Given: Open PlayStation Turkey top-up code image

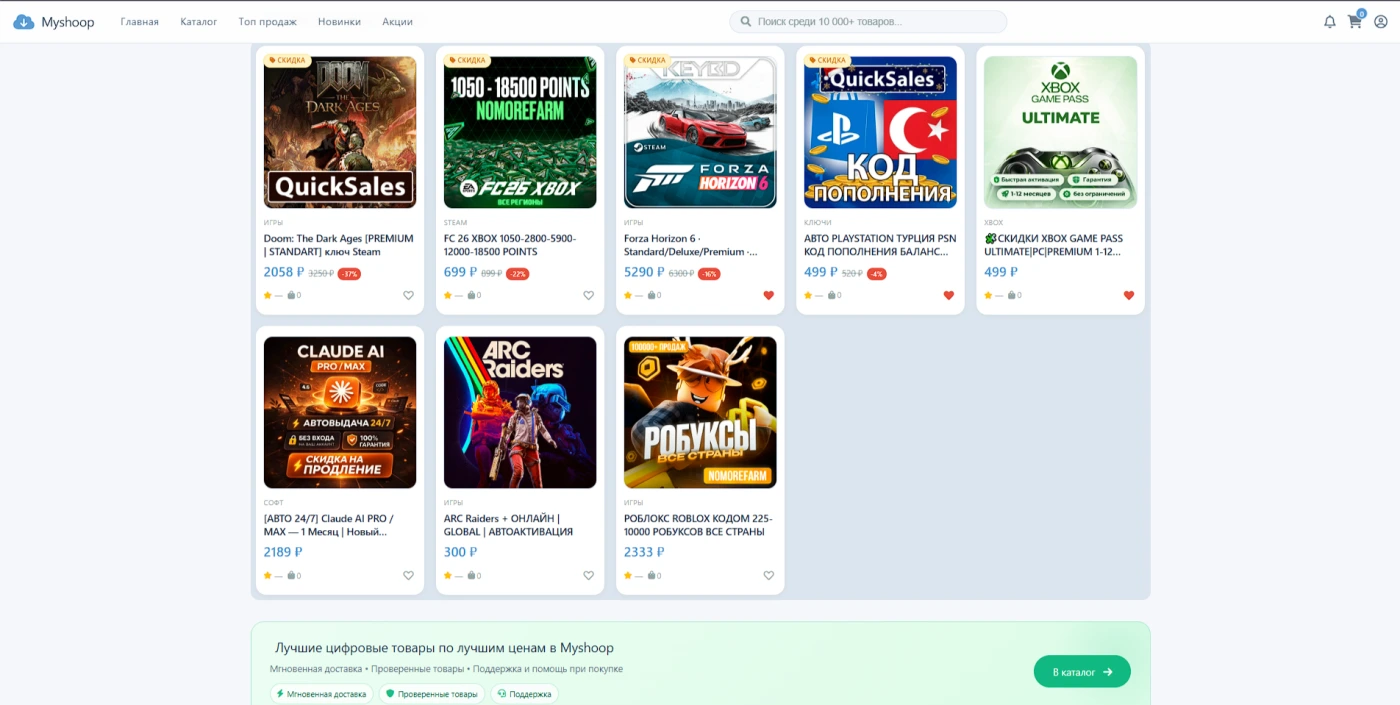Looking at the screenshot, I should click(x=880, y=132).
